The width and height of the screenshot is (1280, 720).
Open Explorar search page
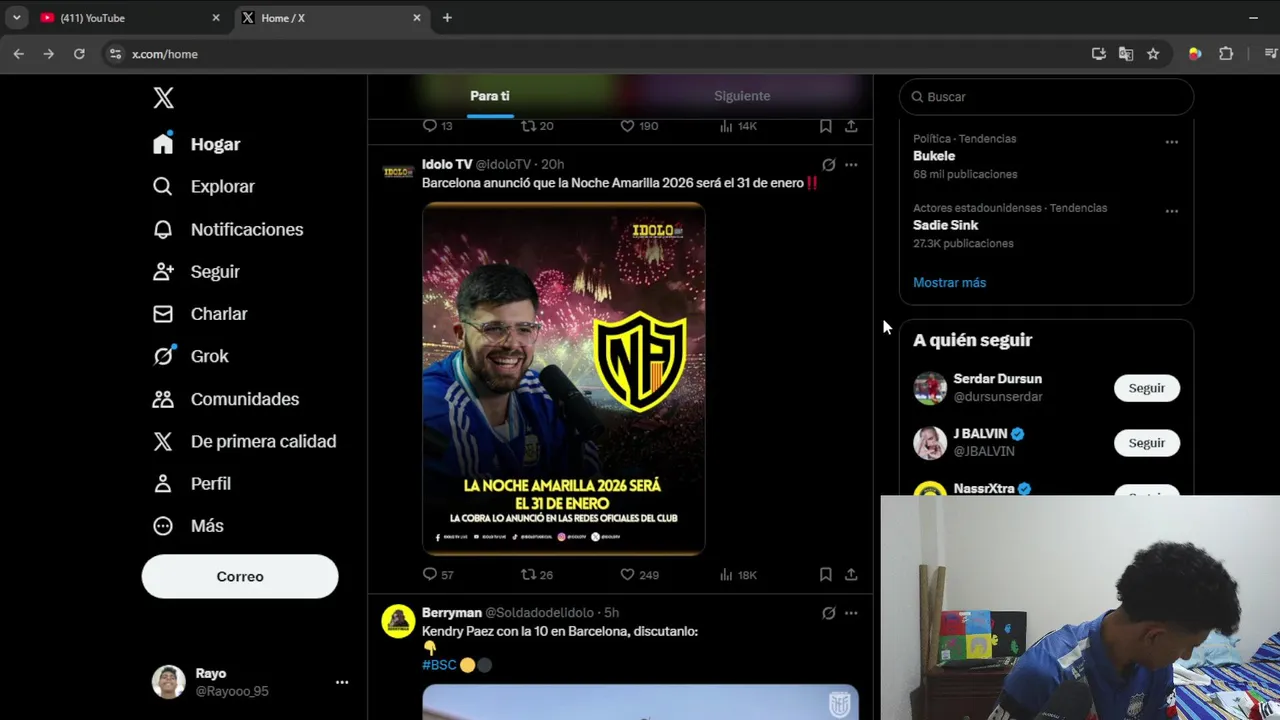(x=204, y=186)
